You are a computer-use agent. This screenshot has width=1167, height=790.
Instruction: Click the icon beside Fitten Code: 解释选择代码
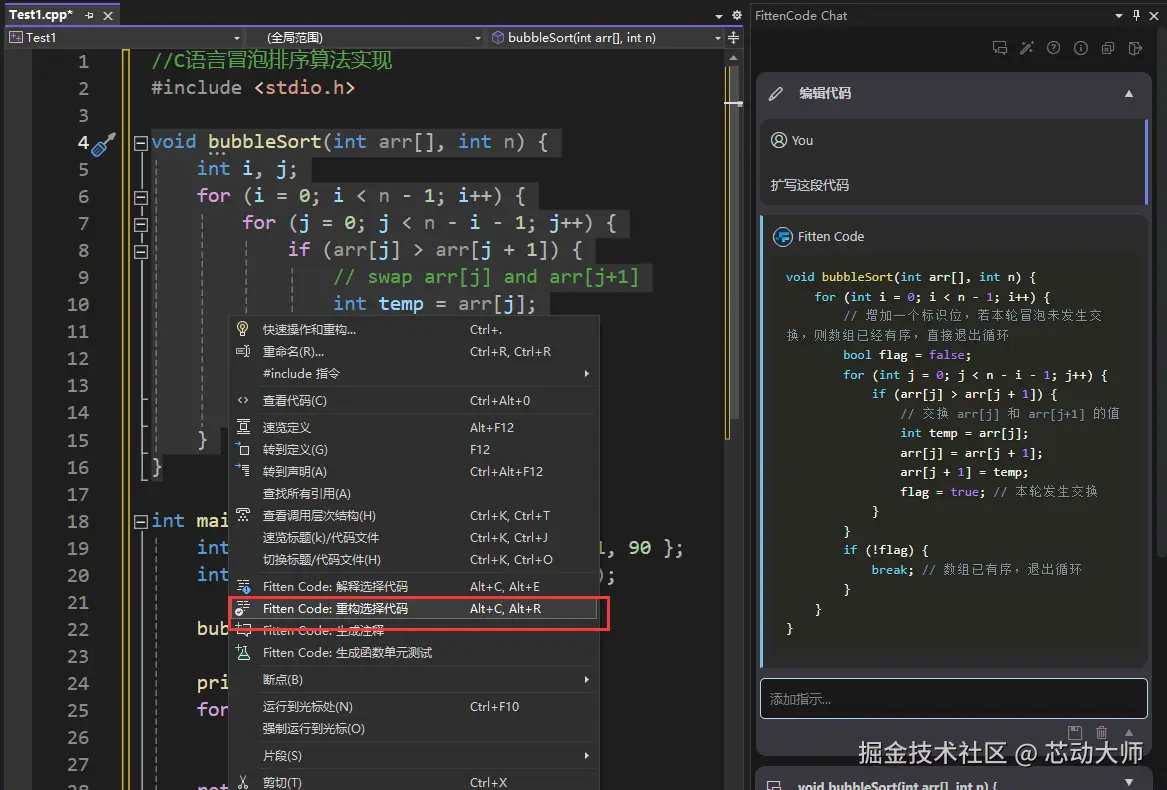[243, 587]
